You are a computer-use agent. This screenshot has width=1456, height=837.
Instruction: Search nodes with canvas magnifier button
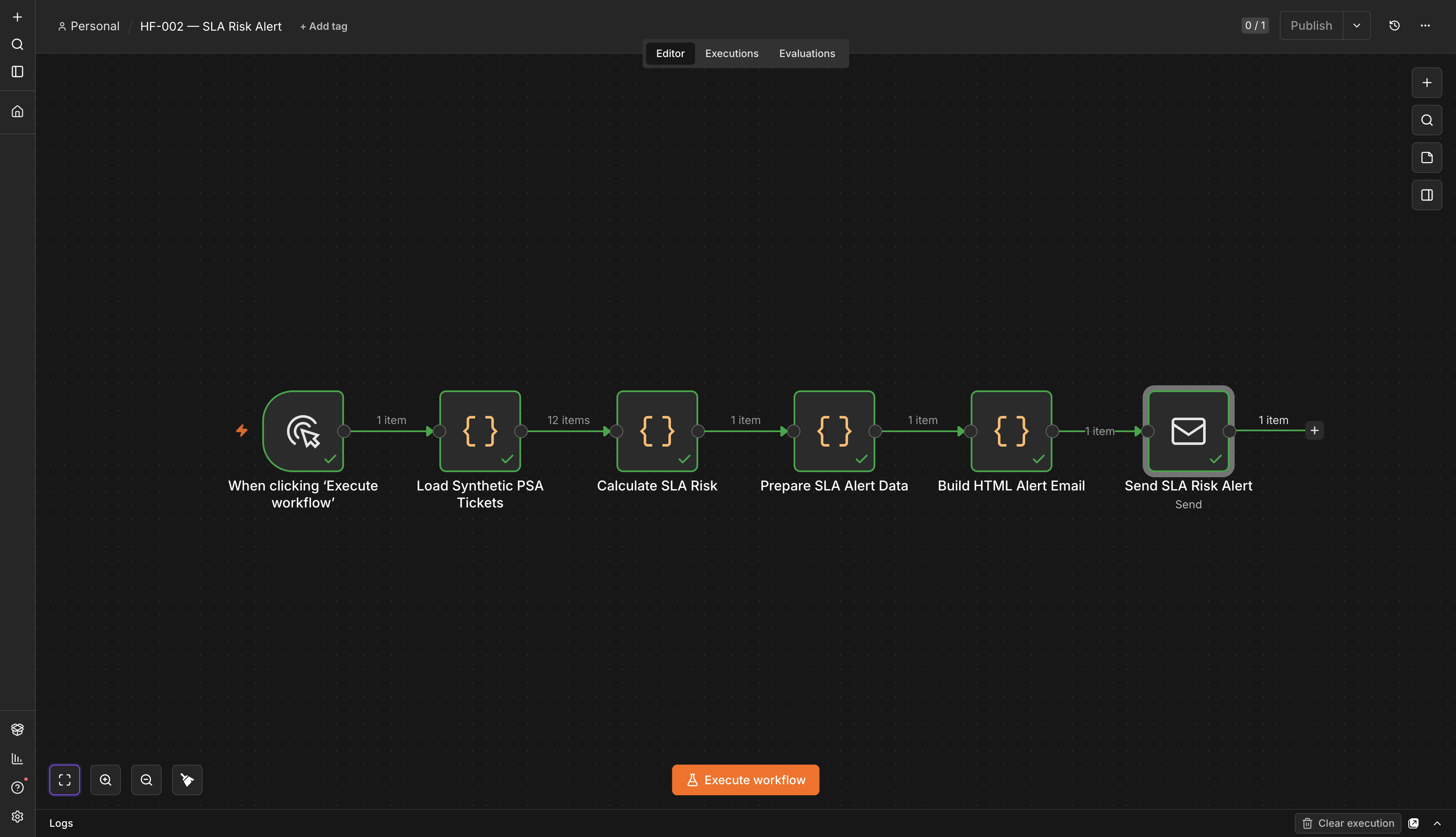1427,120
